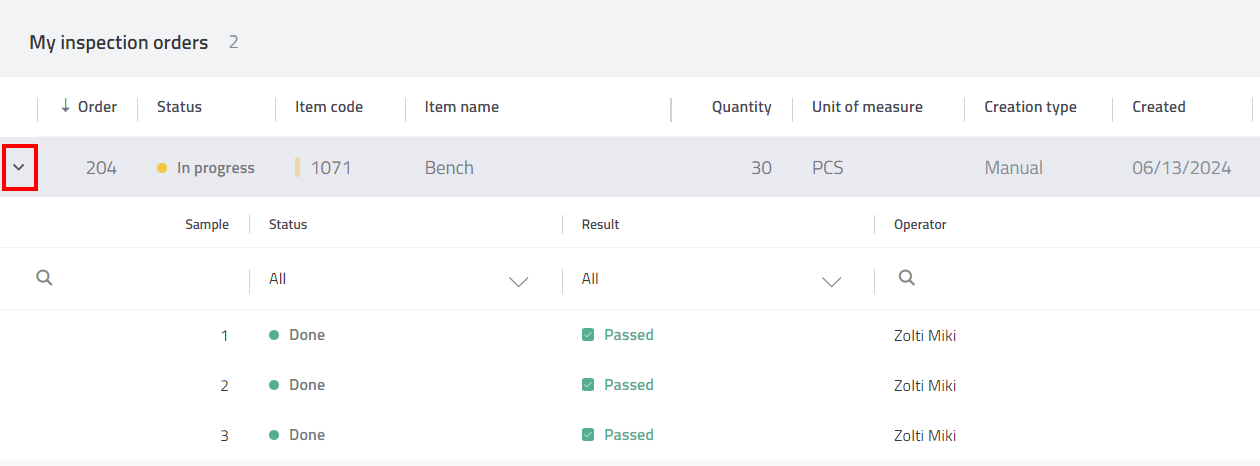Collapse order 204 row chevron
The image size is (1260, 466).
pos(19,168)
